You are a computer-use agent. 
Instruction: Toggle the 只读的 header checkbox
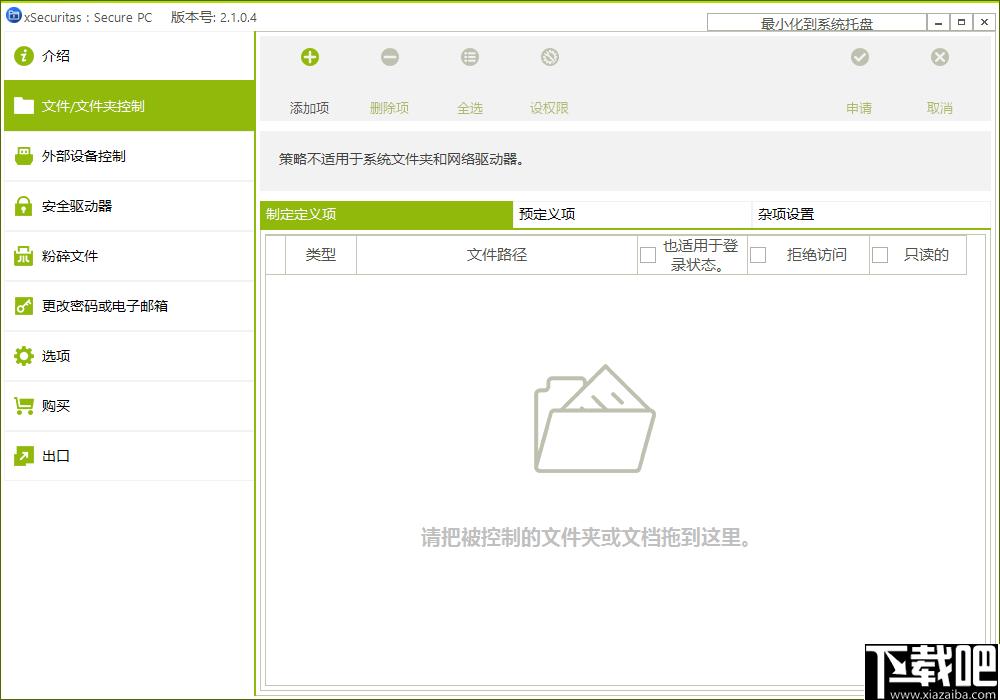[x=880, y=255]
